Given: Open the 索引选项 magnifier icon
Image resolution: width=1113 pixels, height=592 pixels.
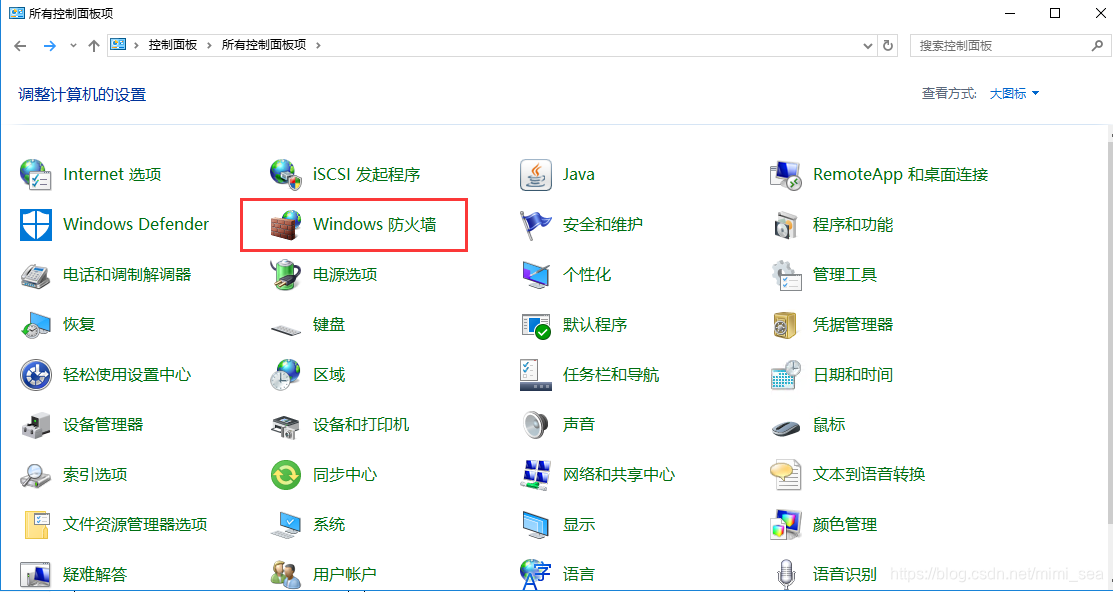Looking at the screenshot, I should 35,475.
